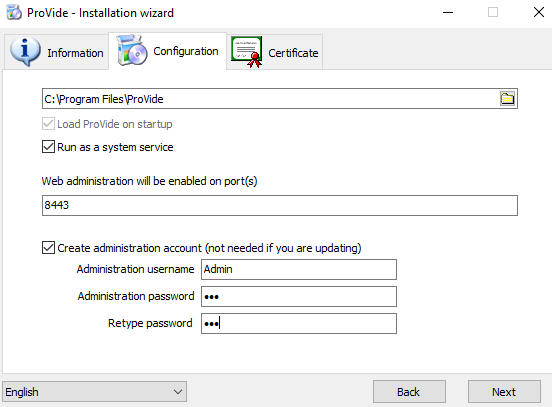
Task: Toggle Create administration account checkbox
Action: tap(48, 248)
